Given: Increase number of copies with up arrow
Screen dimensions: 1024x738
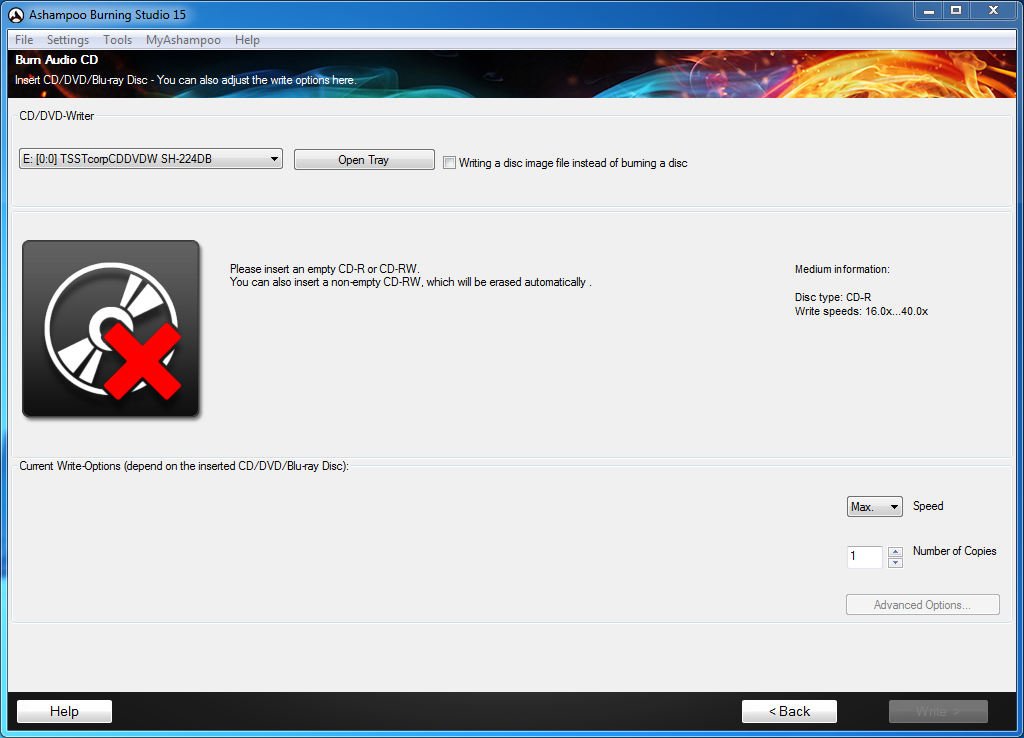Looking at the screenshot, I should [x=895, y=551].
